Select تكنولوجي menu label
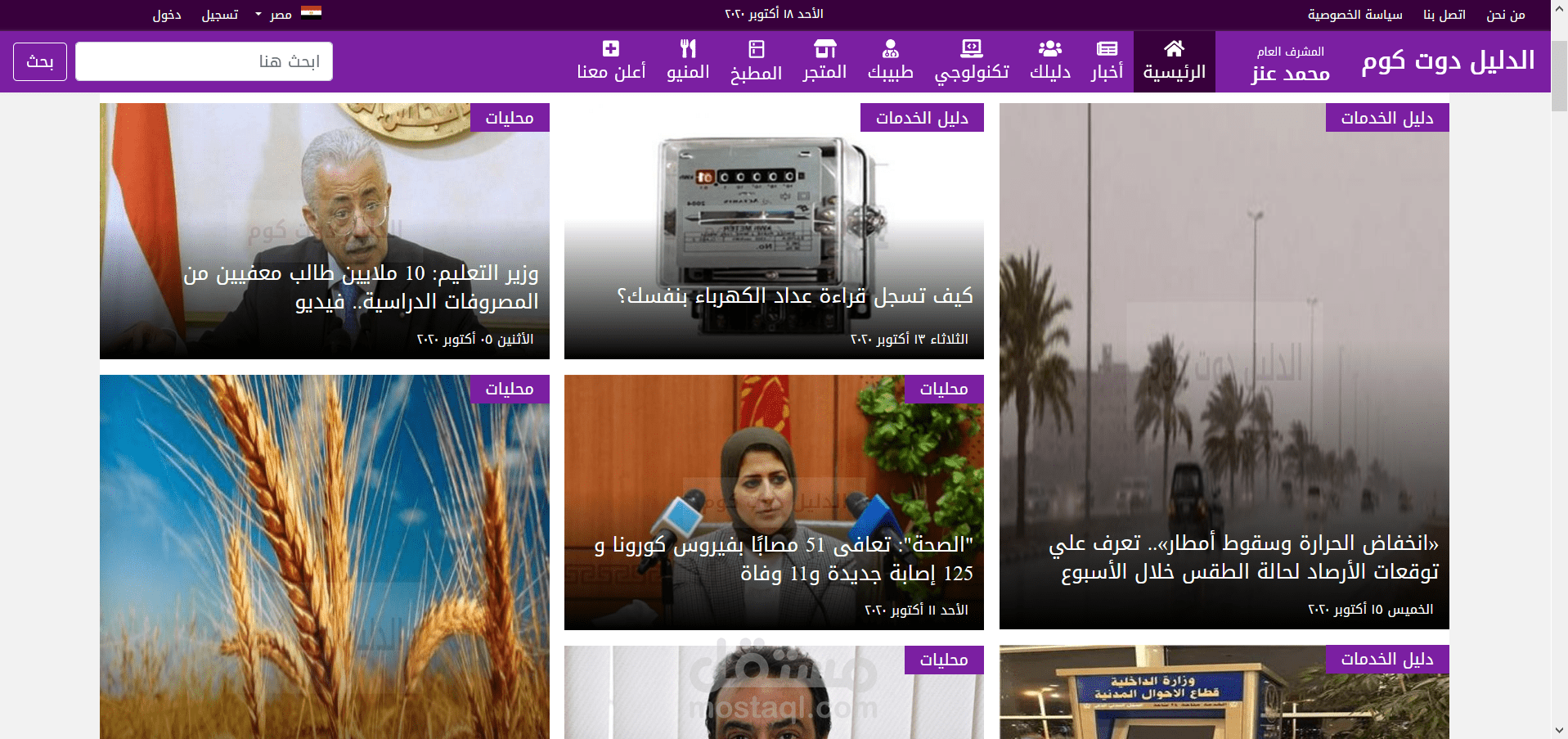Viewport: 1568px width, 739px height. 972,73
